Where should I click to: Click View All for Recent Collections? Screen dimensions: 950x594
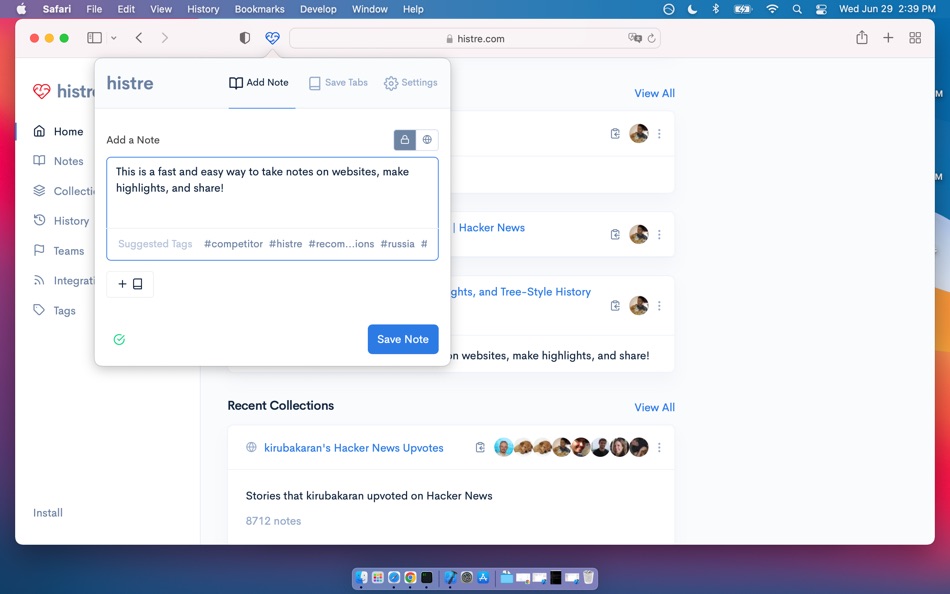pos(654,407)
